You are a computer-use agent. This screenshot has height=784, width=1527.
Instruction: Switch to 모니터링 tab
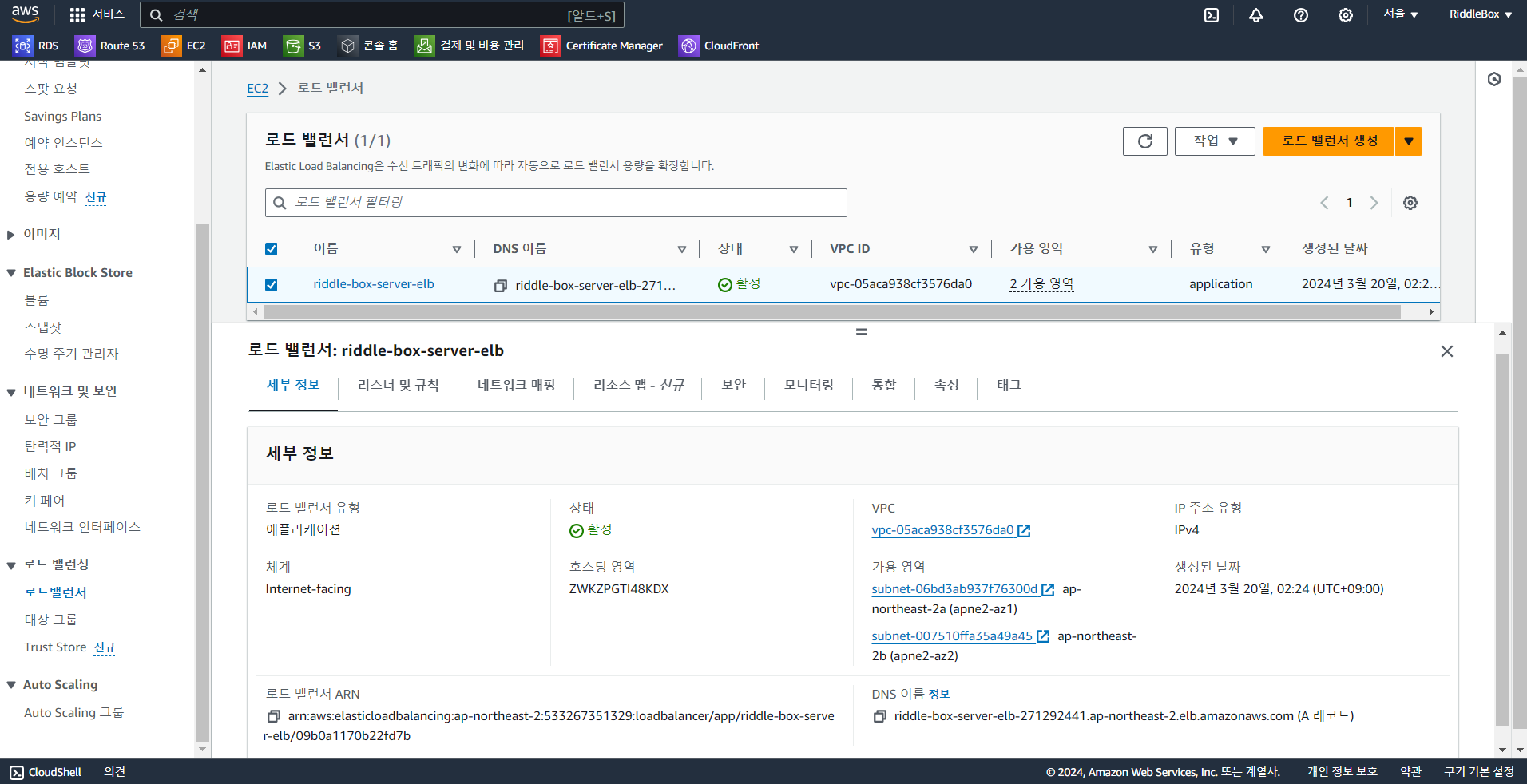click(x=808, y=386)
